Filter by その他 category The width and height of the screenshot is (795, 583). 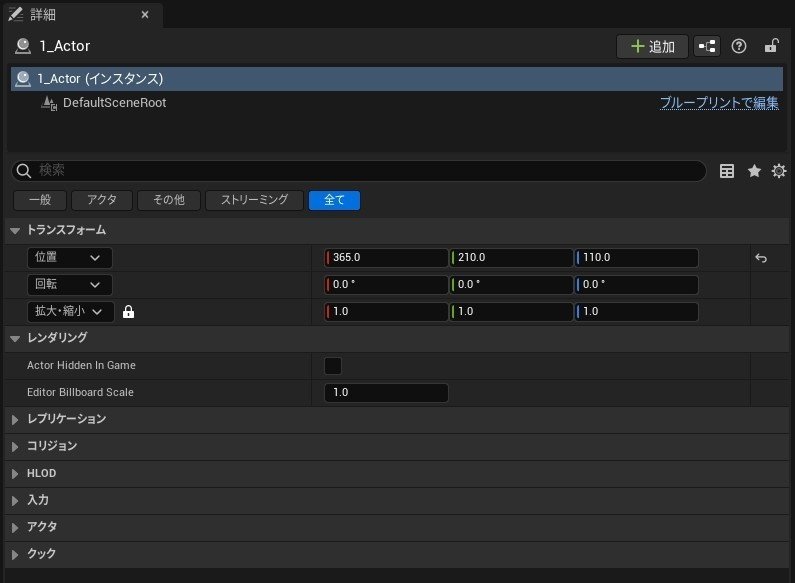pos(169,200)
